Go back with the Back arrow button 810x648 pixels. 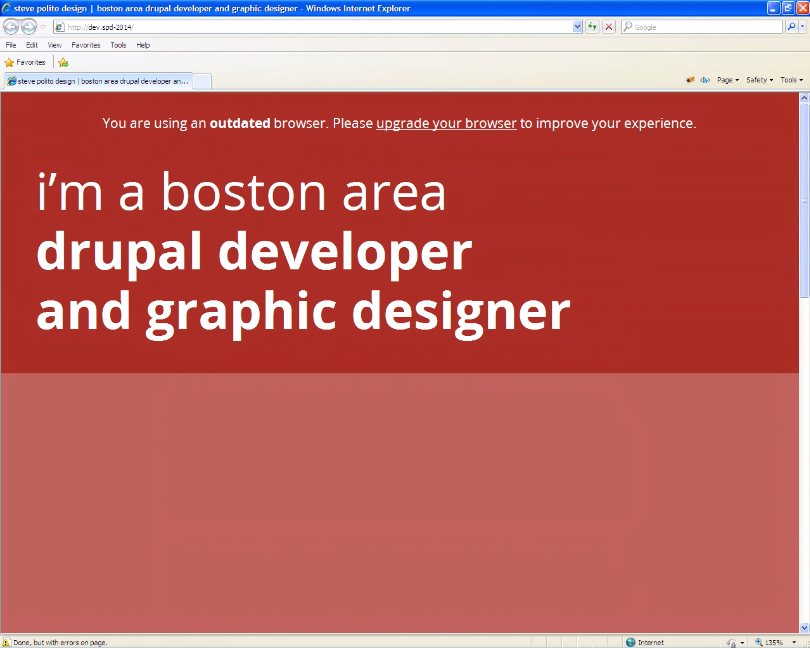coord(11,26)
